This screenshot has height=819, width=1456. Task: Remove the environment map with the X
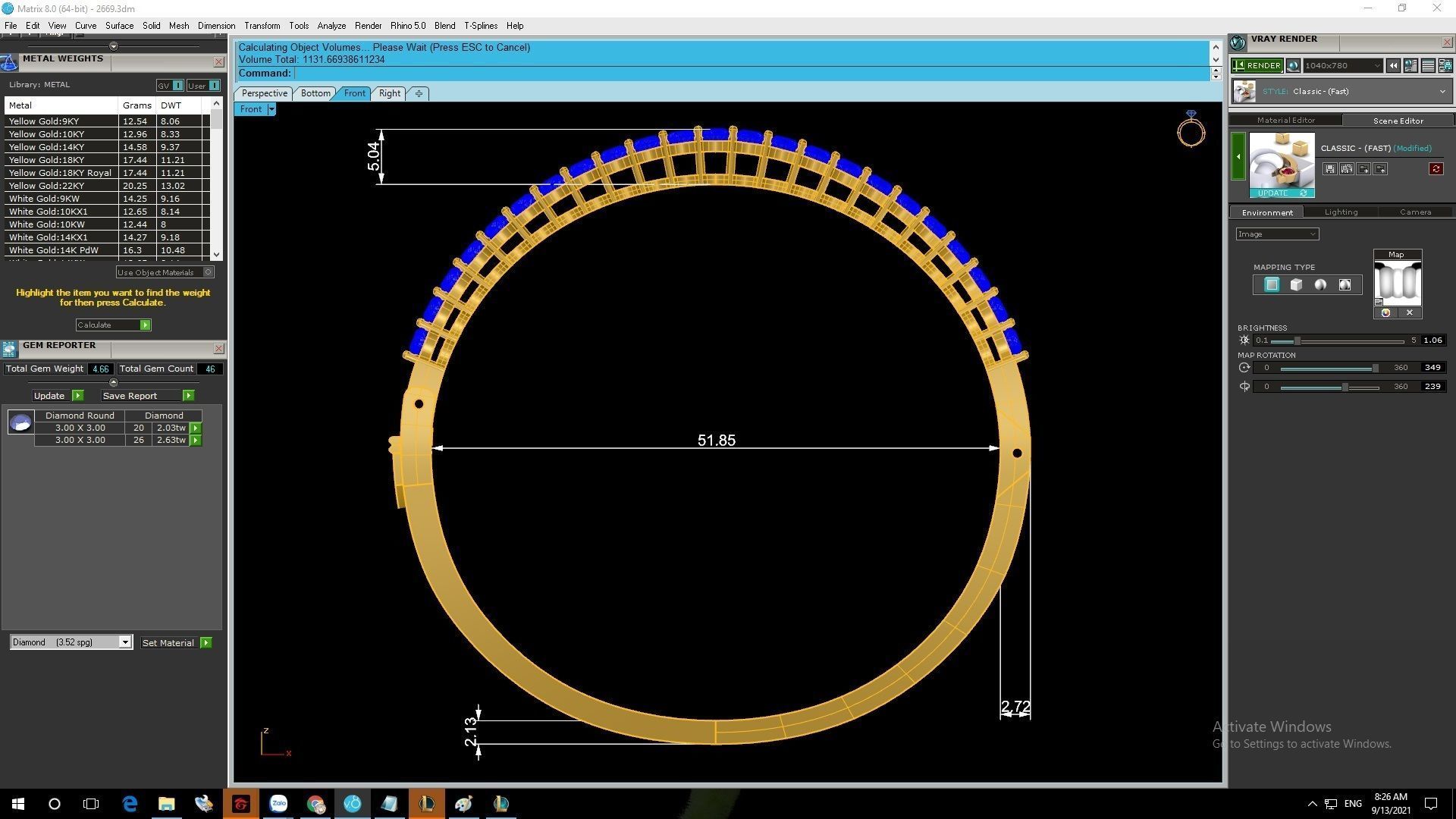tap(1410, 313)
